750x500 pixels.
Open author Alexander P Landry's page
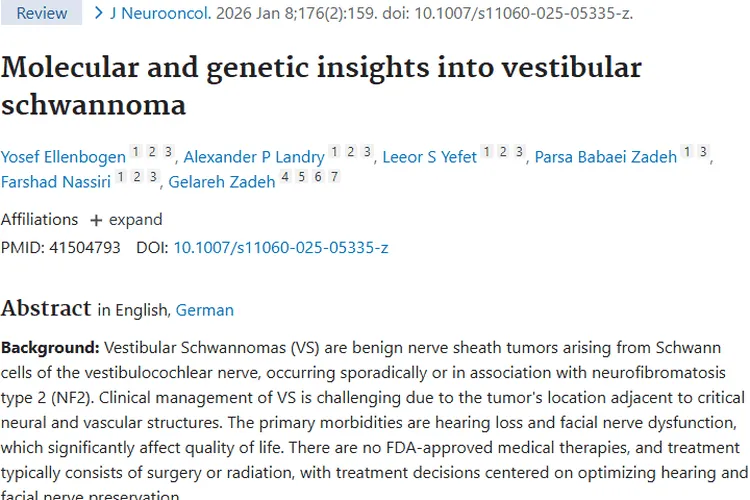coord(254,156)
